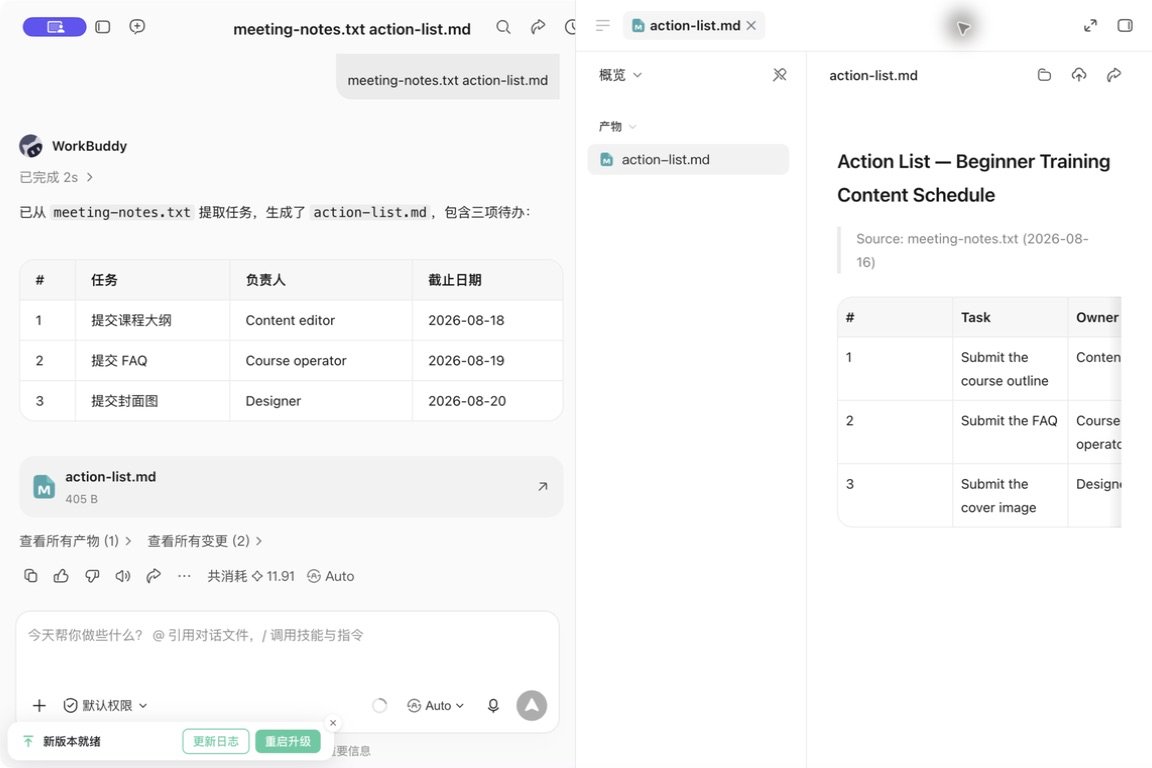Viewport: 1152px width, 768px height.
Task: Click microphone icon in input box
Action: (493, 706)
